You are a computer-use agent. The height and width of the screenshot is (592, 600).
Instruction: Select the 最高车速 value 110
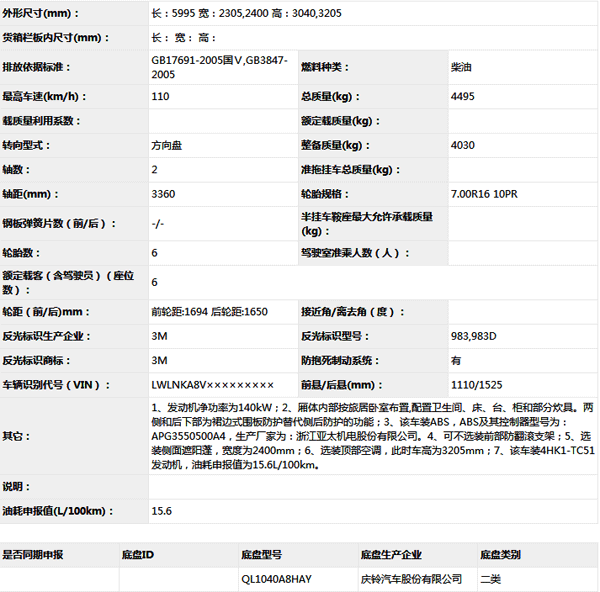tap(161, 96)
